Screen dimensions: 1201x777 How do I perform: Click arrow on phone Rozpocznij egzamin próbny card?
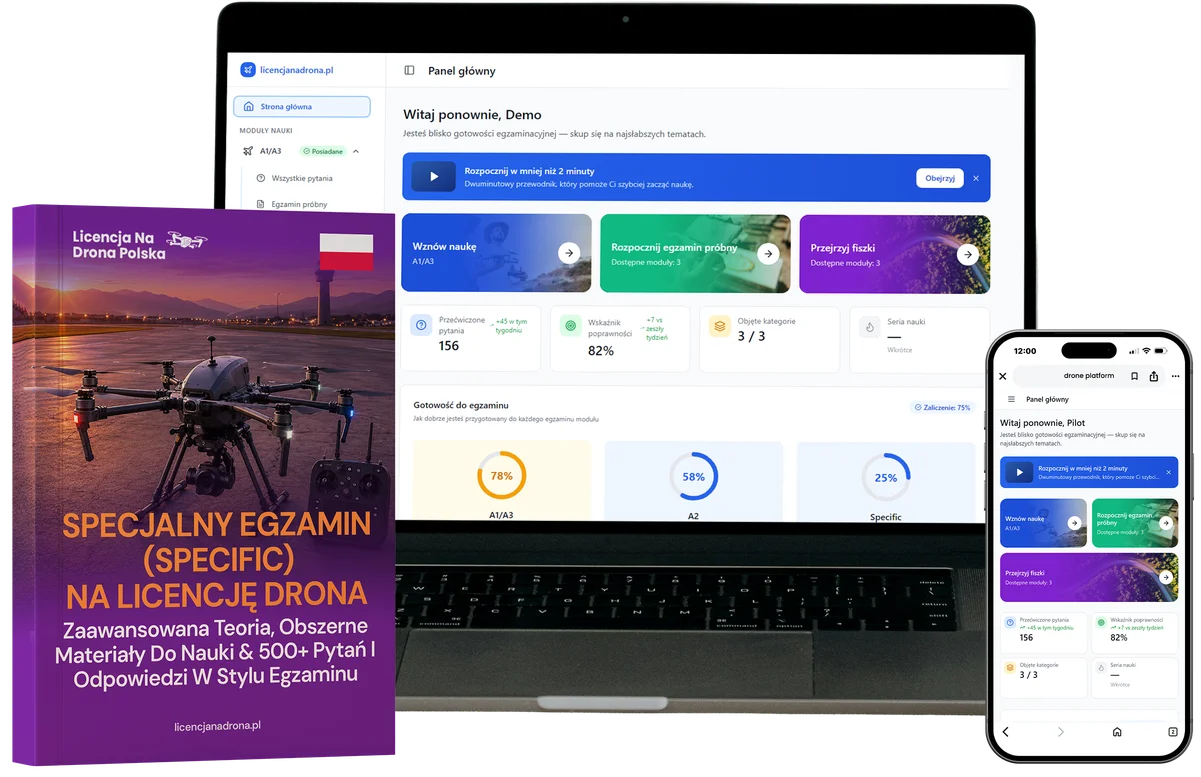[x=1165, y=523]
